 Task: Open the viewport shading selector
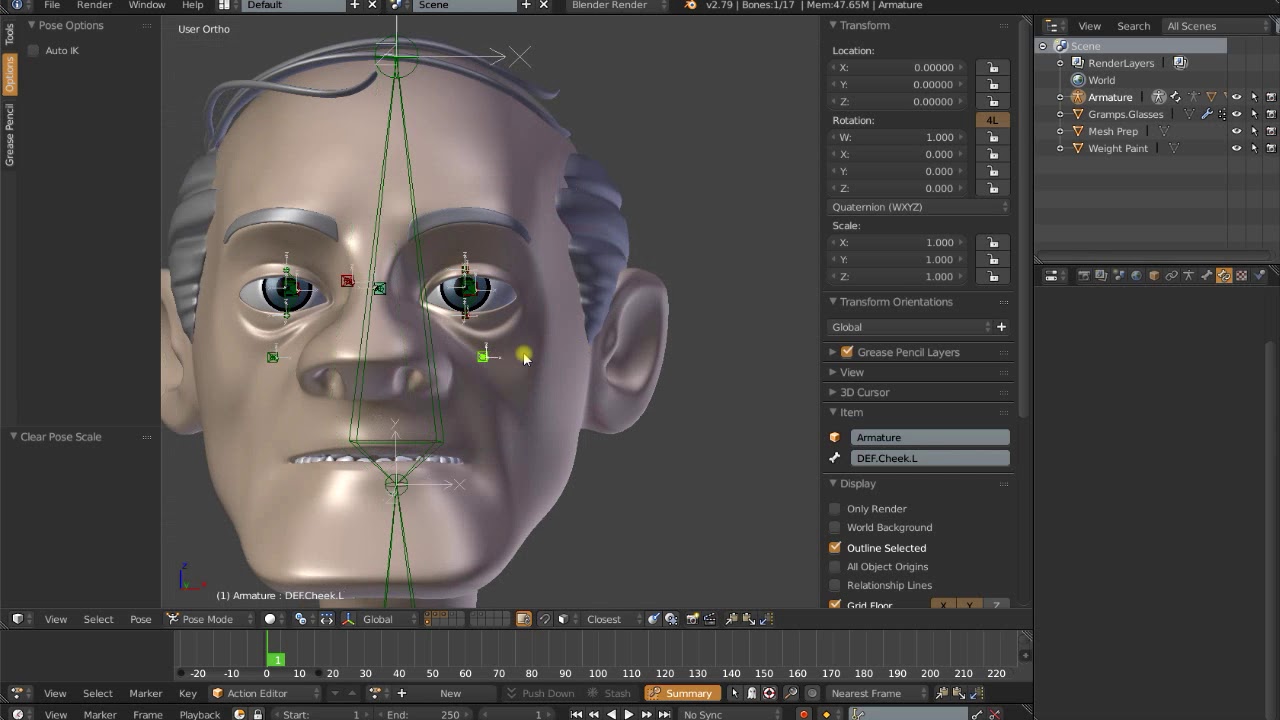(274, 619)
